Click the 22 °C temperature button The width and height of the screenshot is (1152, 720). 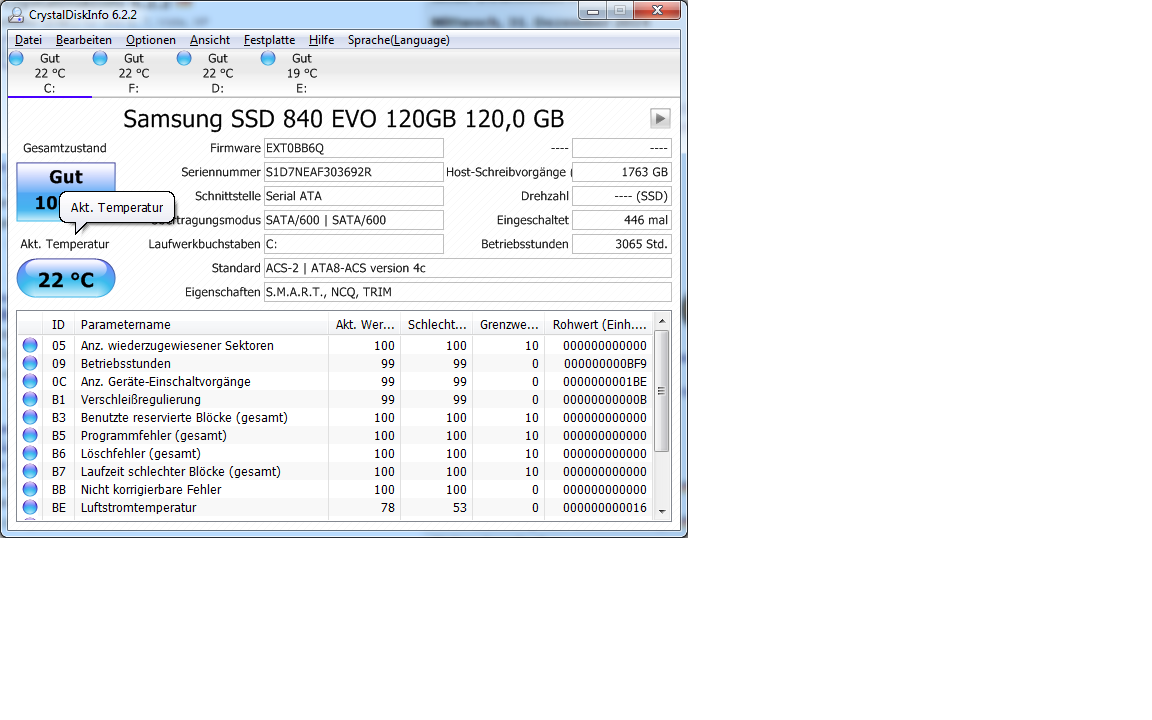click(x=66, y=279)
